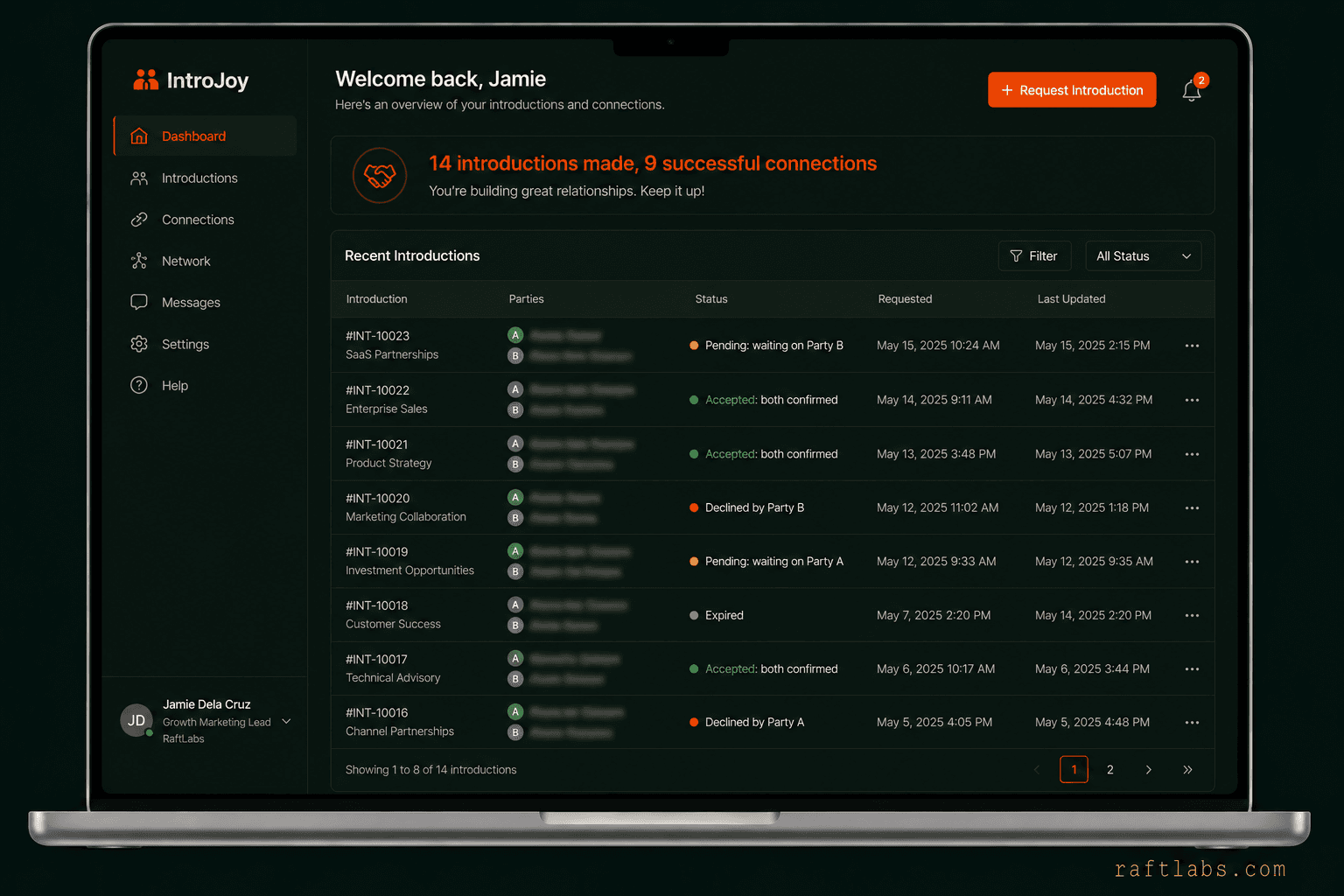This screenshot has width=1344, height=896.
Task: Open the notifications bell
Action: [x=1192, y=90]
